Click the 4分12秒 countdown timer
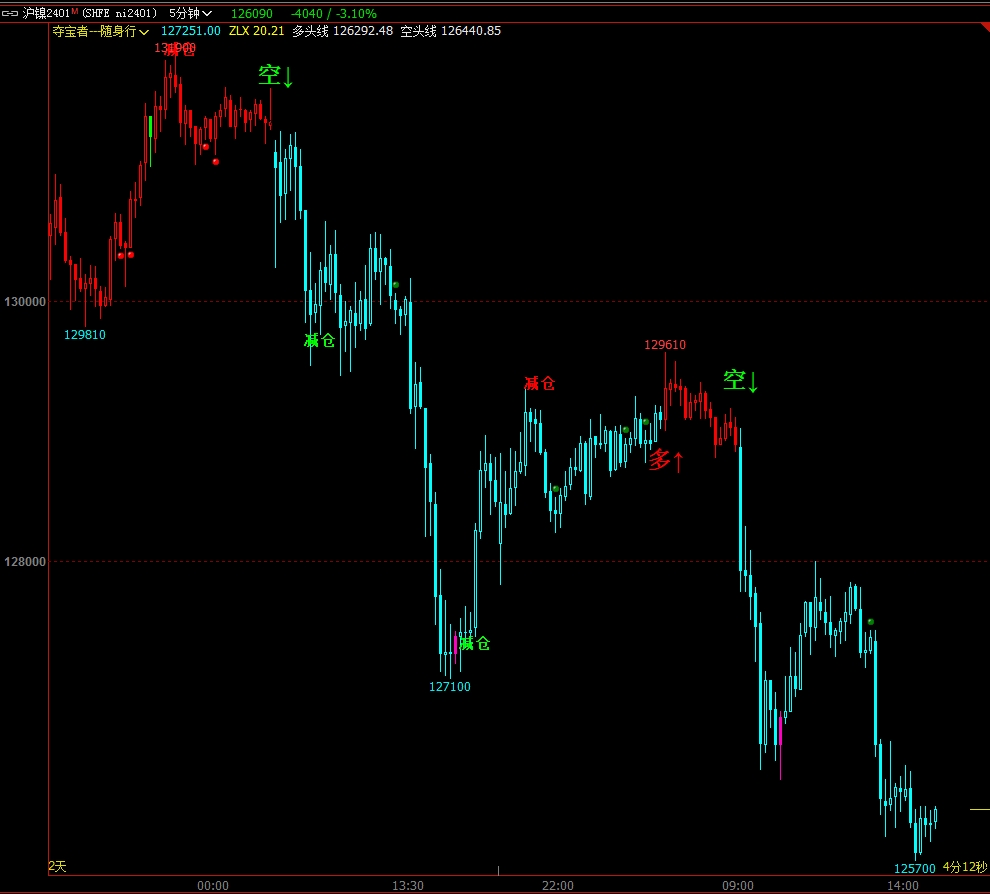Image resolution: width=990 pixels, height=894 pixels. click(x=963, y=867)
